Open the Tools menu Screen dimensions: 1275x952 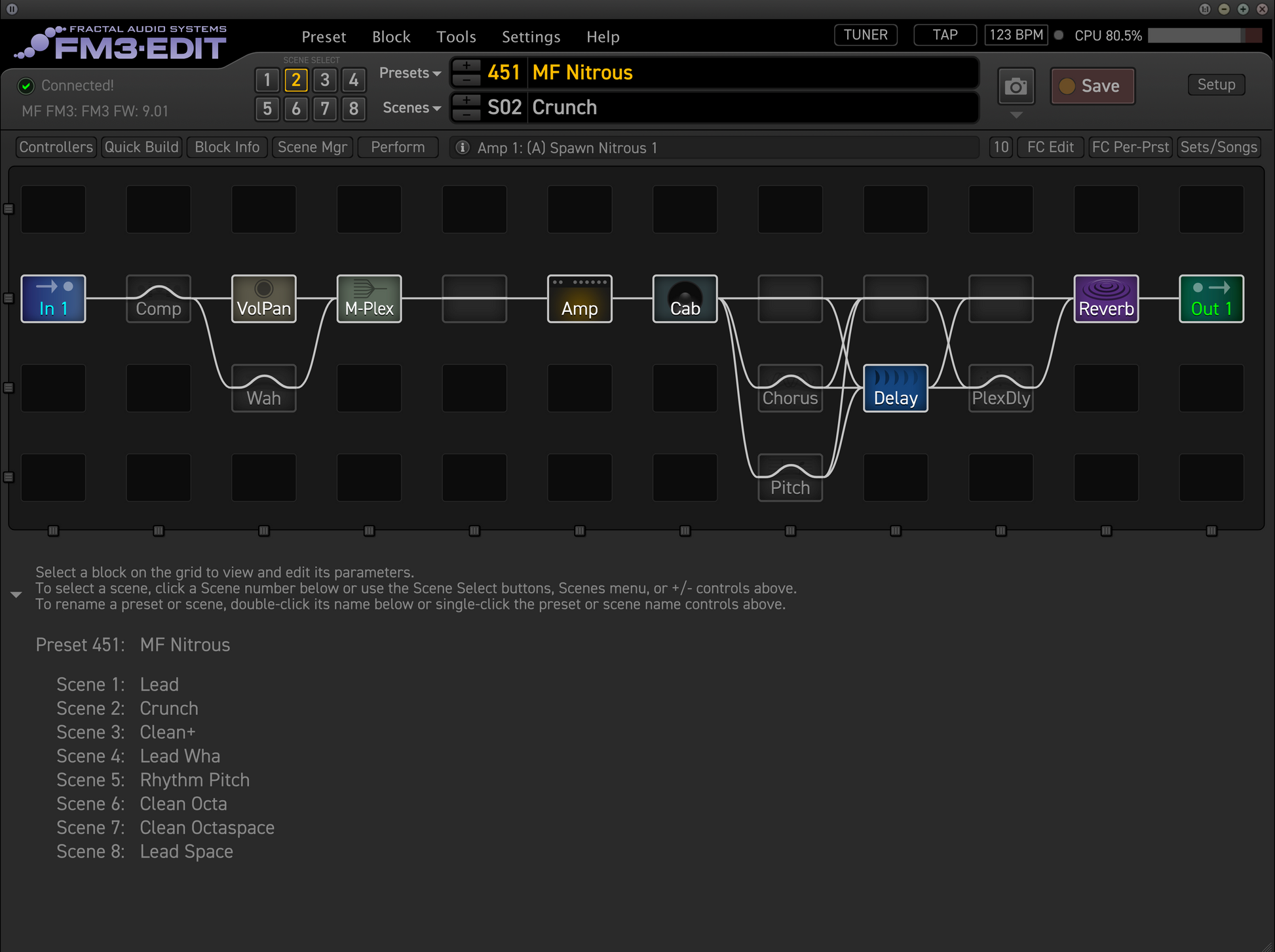coord(456,37)
